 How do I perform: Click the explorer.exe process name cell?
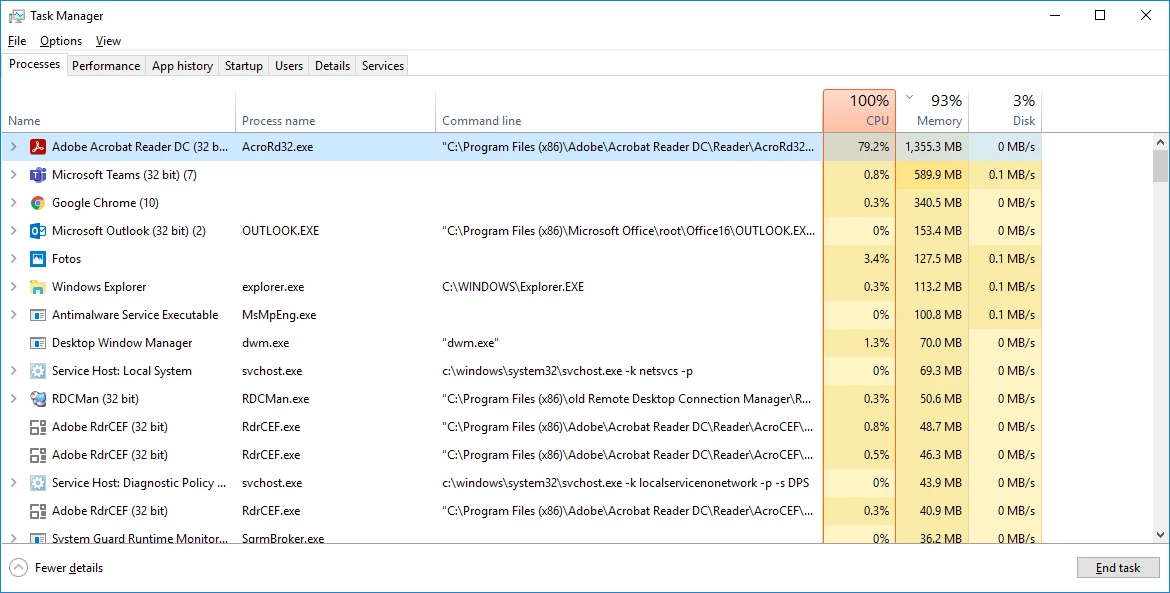coord(273,286)
